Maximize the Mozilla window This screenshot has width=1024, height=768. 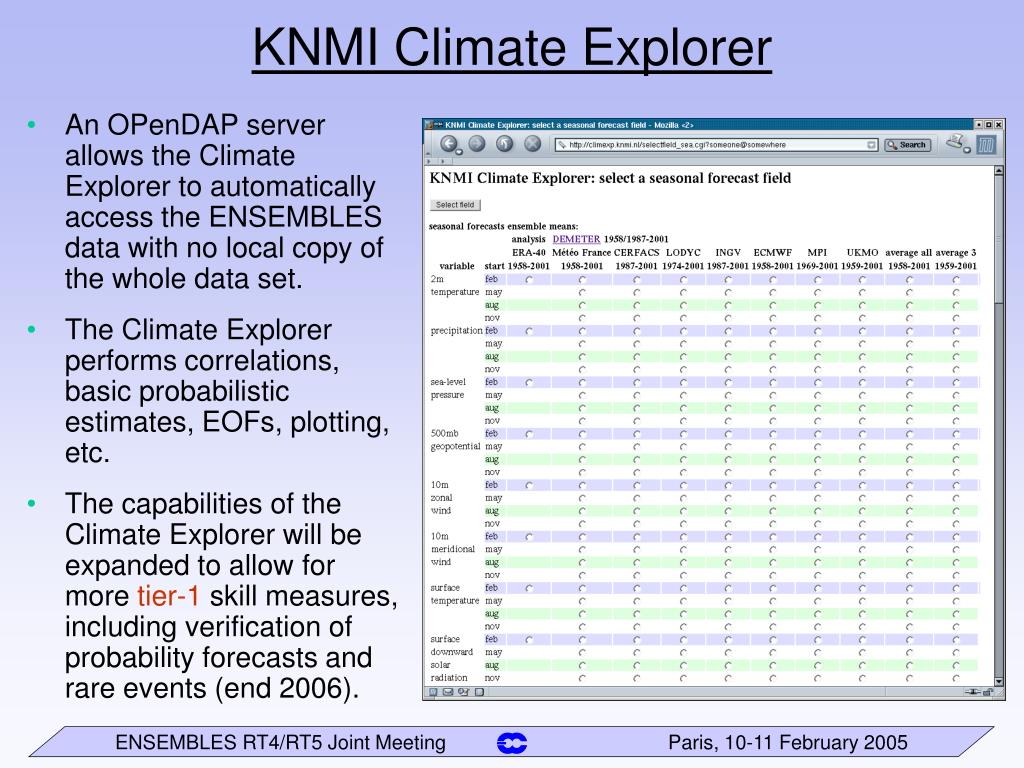[x=989, y=125]
